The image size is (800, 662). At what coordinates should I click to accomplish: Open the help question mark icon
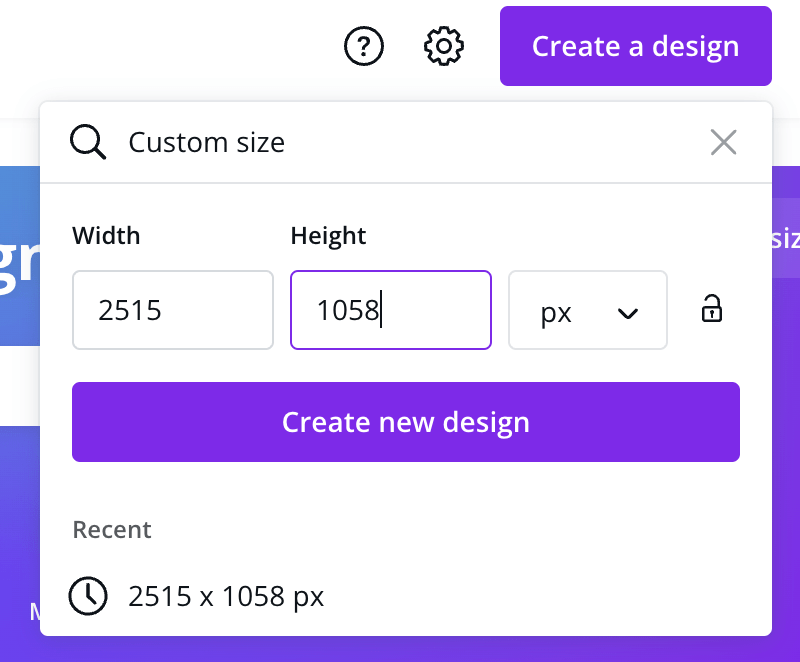(364, 46)
